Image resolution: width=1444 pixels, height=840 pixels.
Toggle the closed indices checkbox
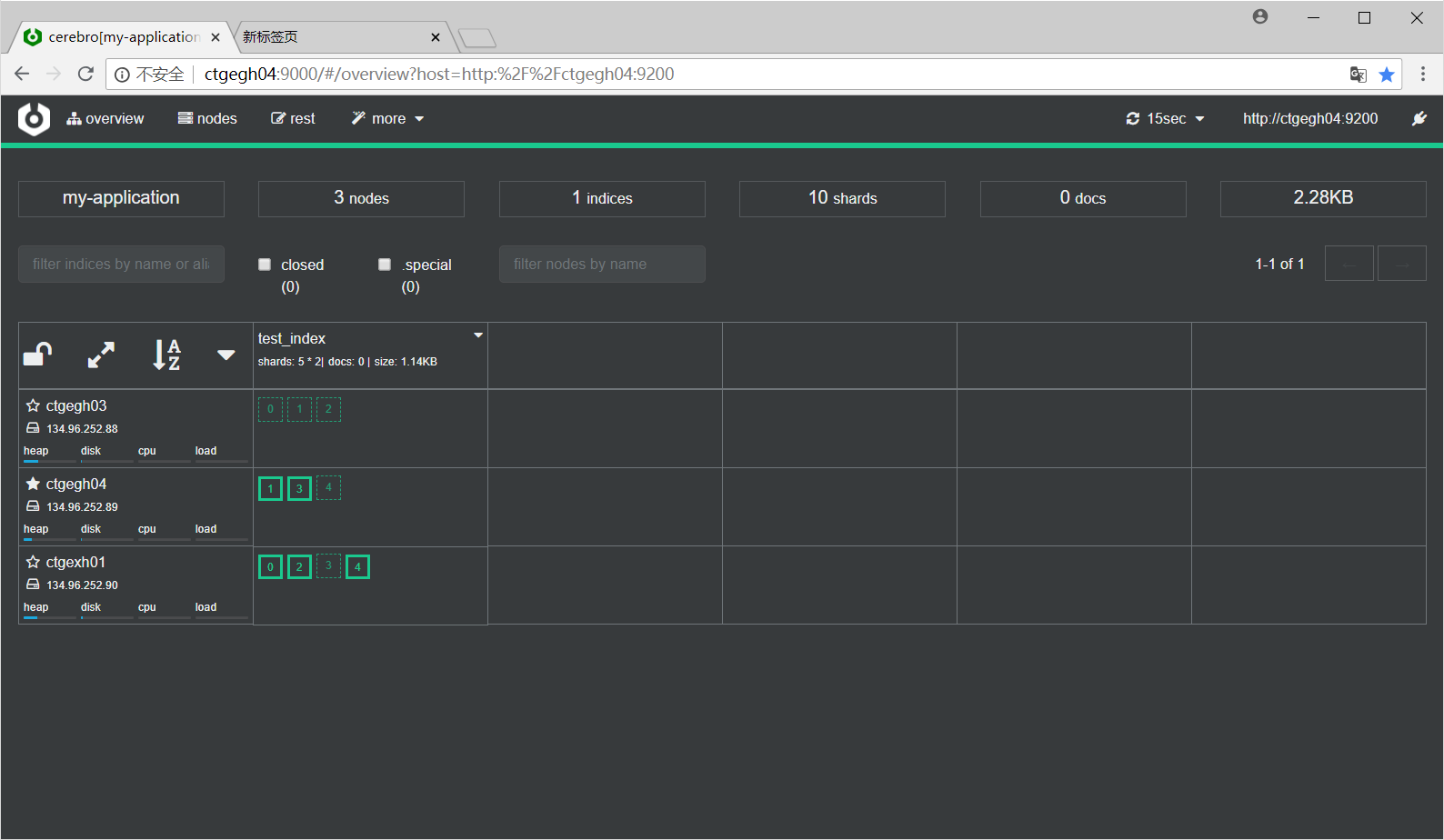[x=265, y=265]
